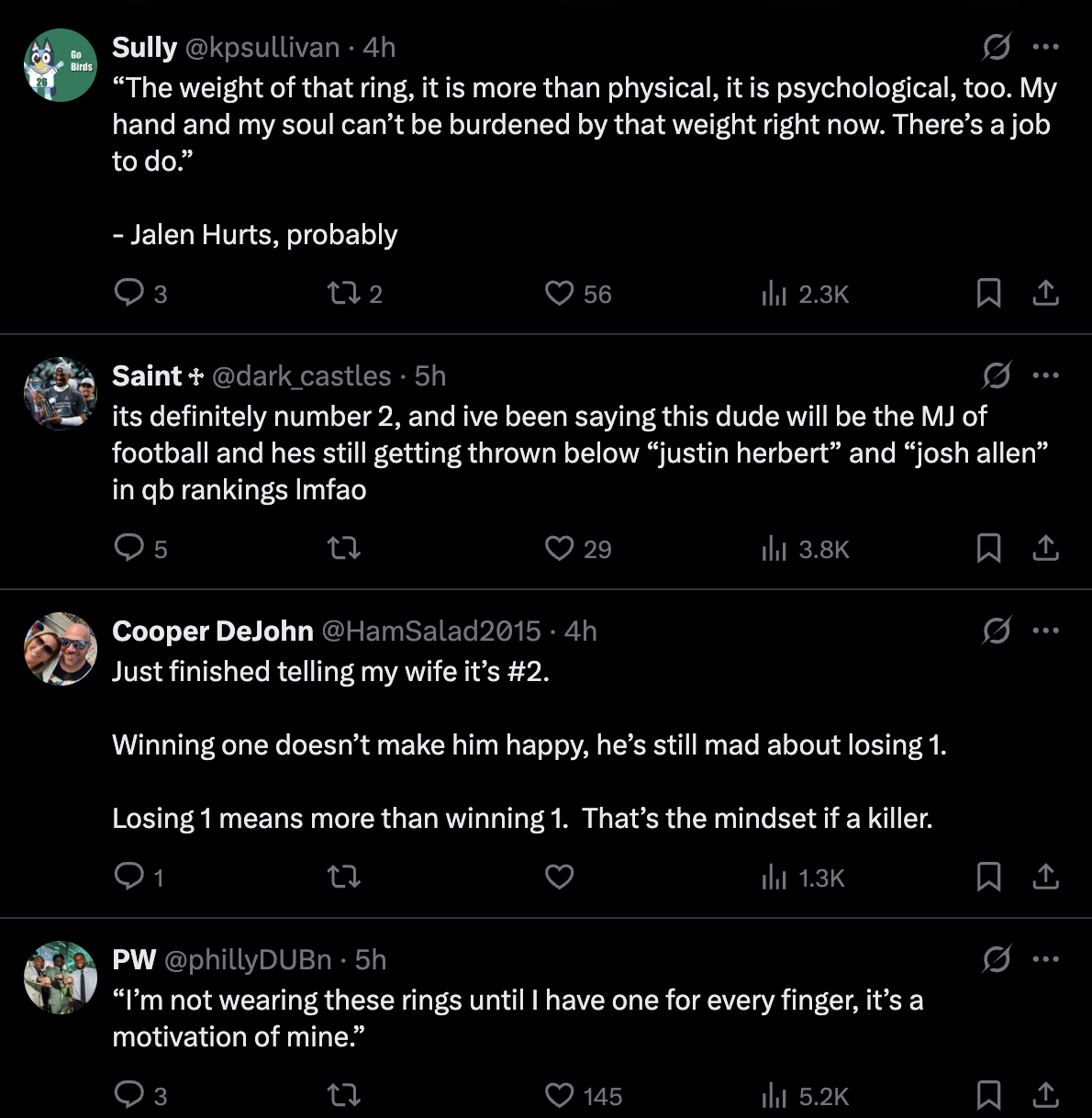Bookmark Cooper DeJohn's tweet

coord(988,878)
